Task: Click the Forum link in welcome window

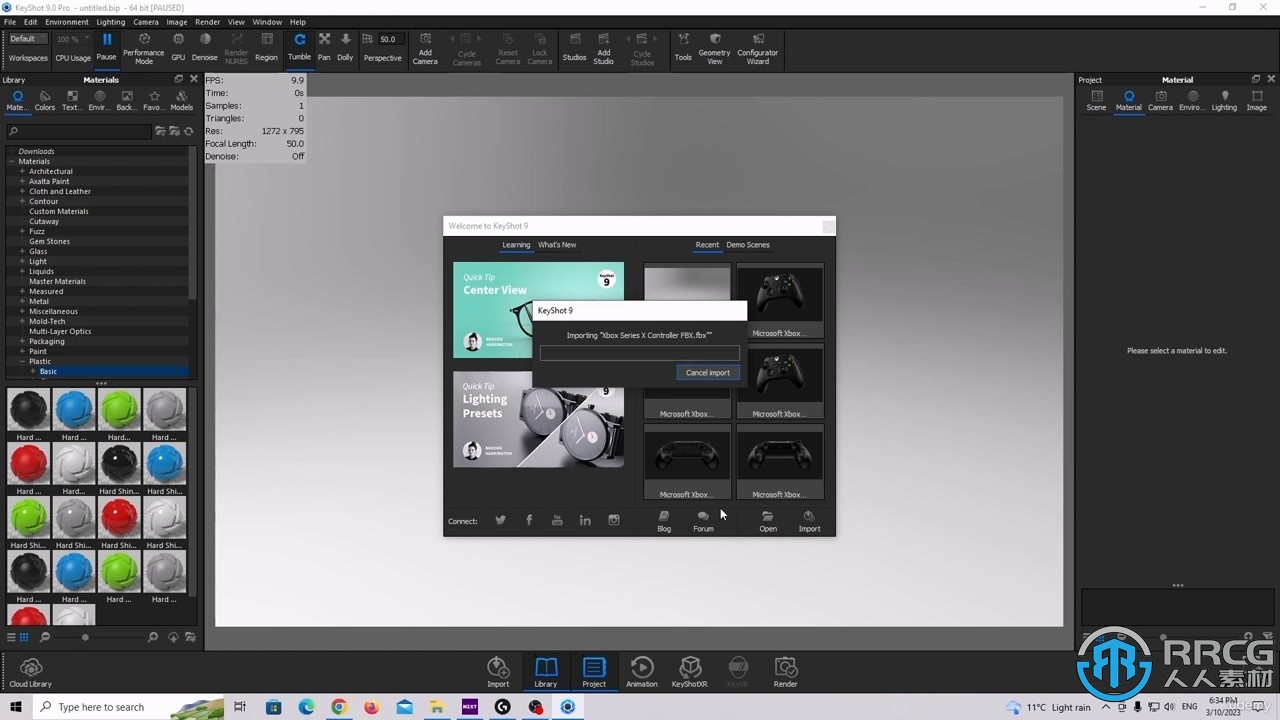Action: [703, 521]
